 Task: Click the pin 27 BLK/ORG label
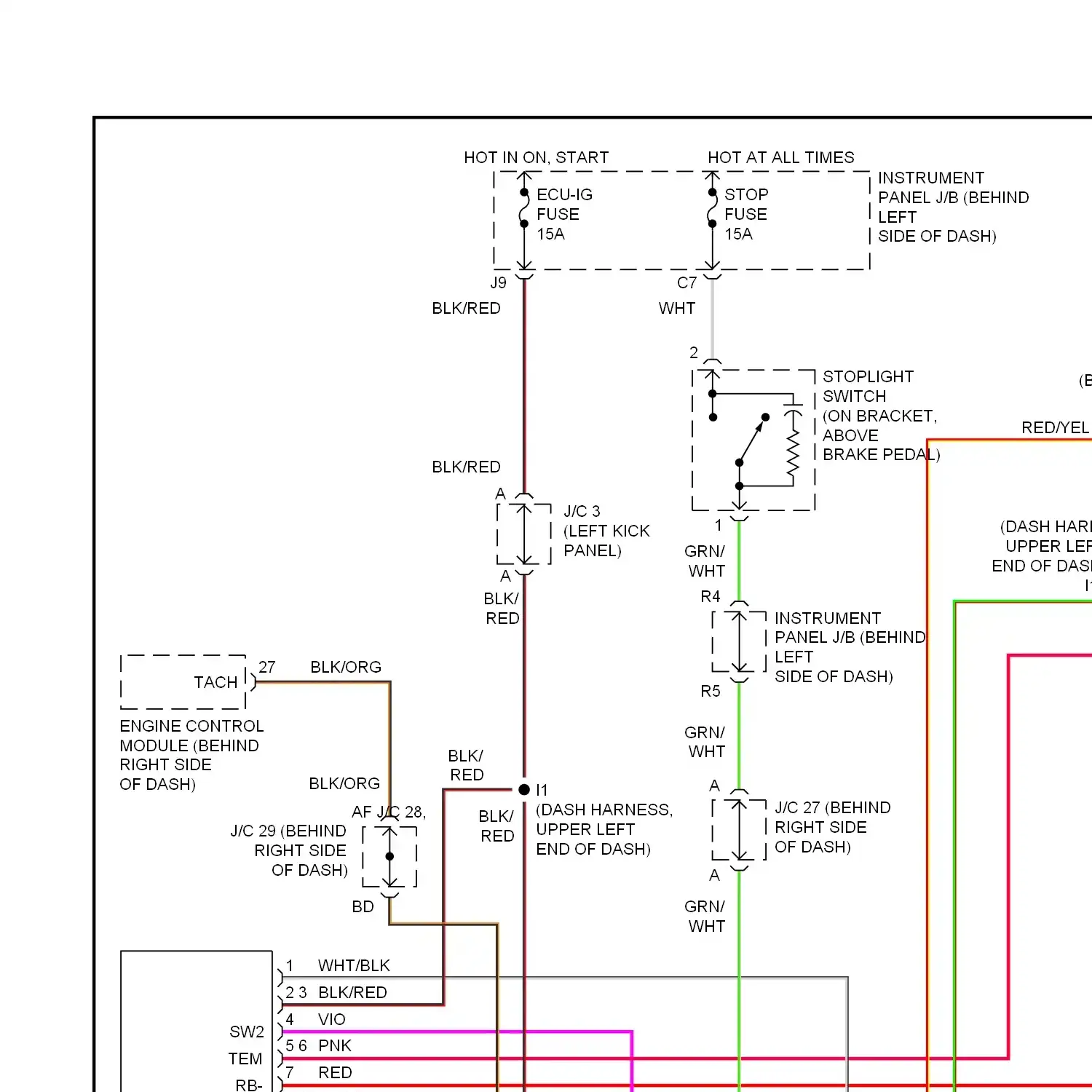[x=320, y=667]
